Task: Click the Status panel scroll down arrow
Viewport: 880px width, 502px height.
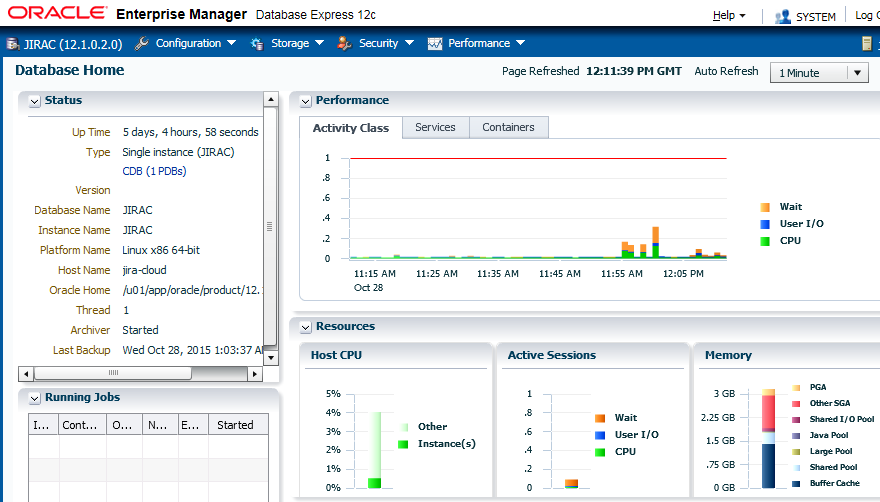Action: pyautogui.click(x=271, y=357)
